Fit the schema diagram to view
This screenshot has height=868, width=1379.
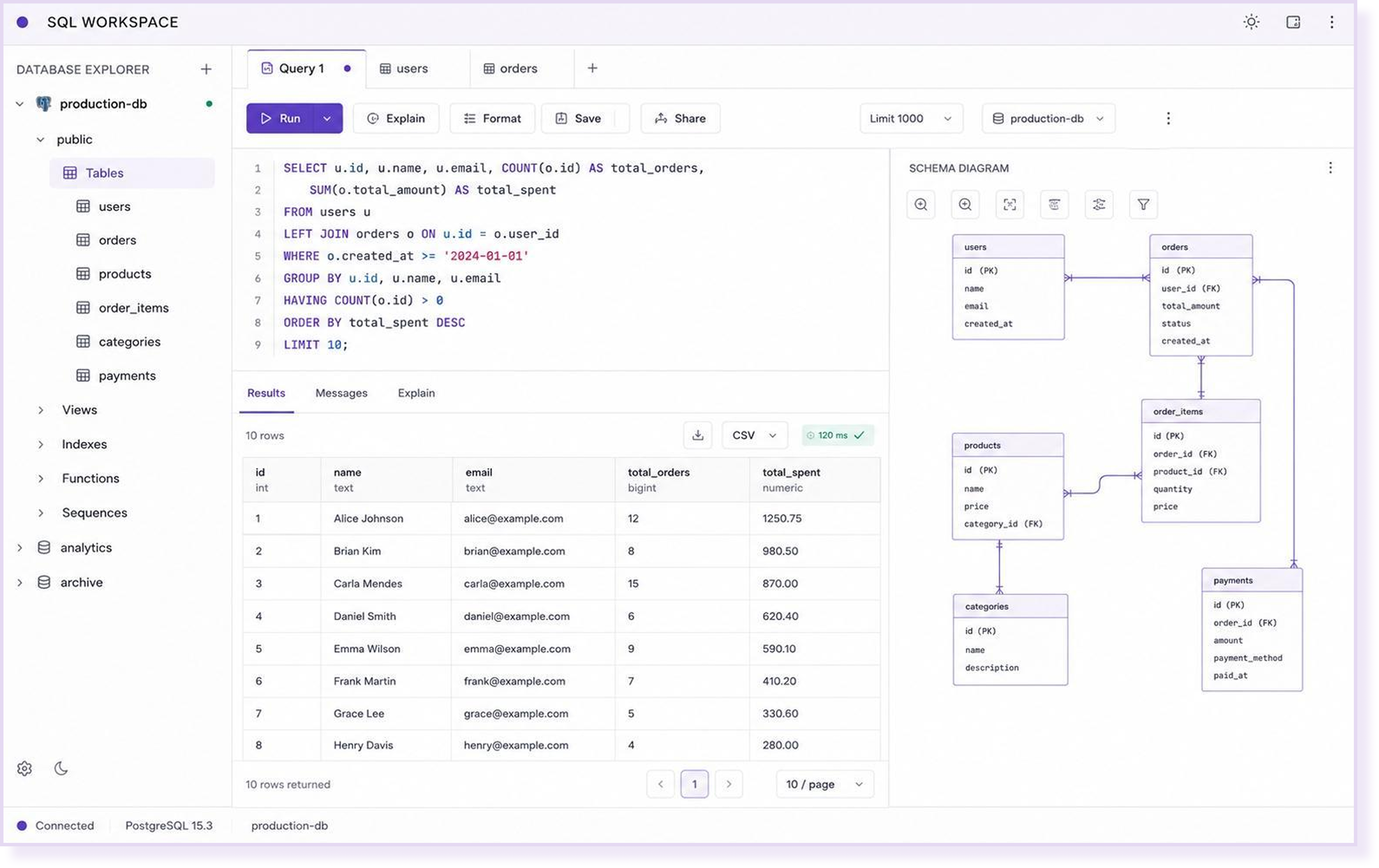coord(1010,204)
